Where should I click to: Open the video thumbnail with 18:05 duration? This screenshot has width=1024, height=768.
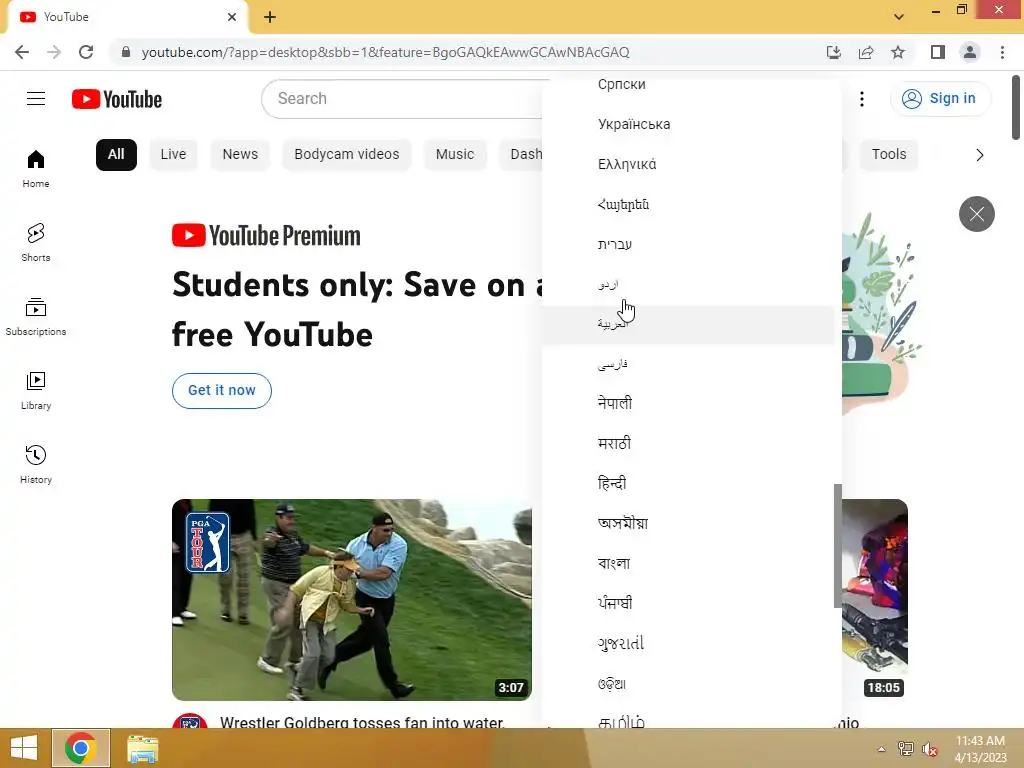click(x=874, y=600)
